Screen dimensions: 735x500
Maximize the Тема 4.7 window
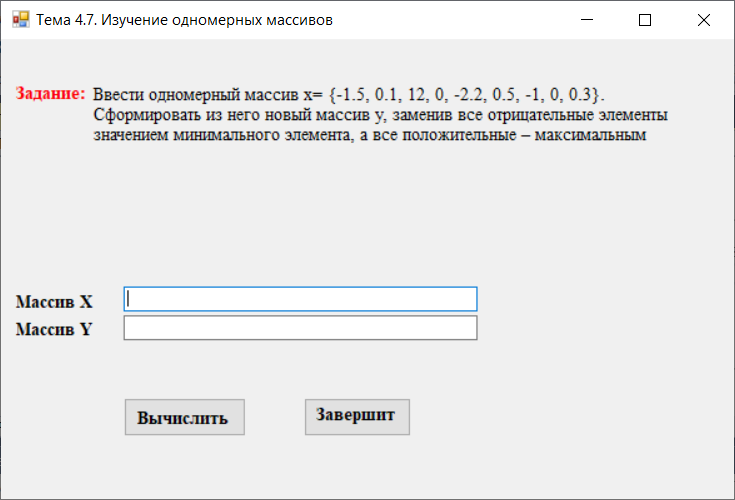point(645,20)
